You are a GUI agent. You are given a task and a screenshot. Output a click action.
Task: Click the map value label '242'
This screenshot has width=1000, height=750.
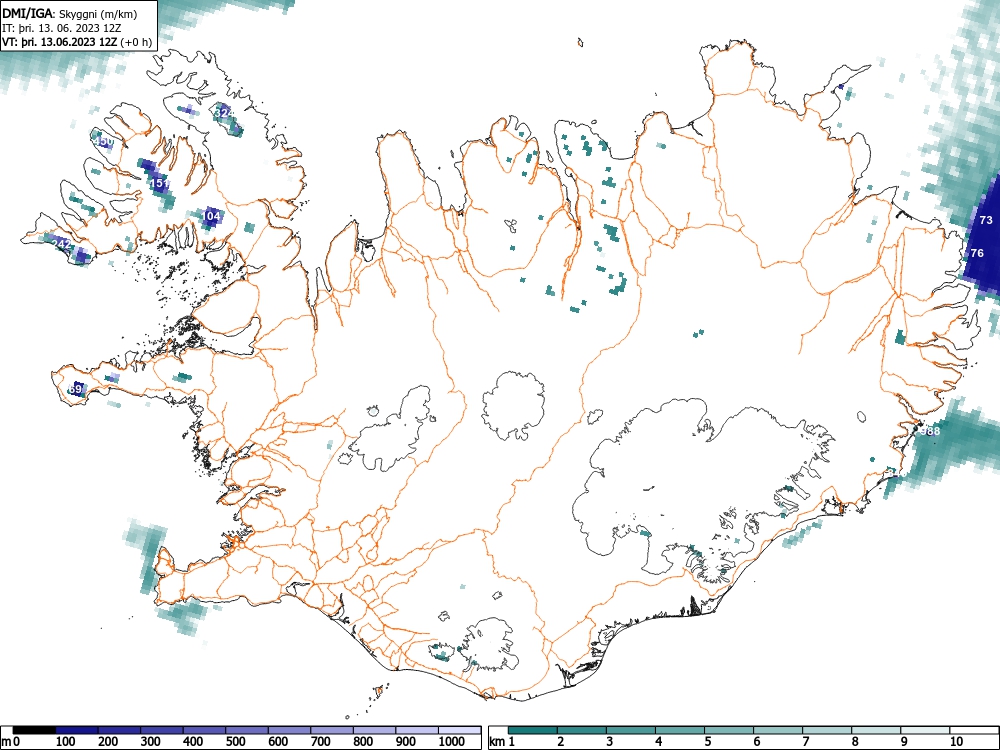pos(61,244)
